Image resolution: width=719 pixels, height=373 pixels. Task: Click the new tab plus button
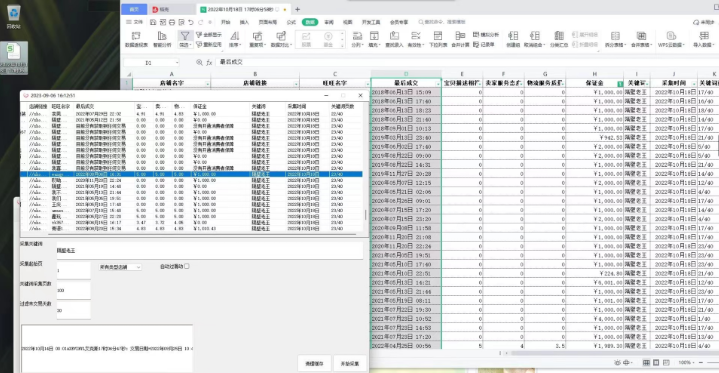click(x=297, y=9)
